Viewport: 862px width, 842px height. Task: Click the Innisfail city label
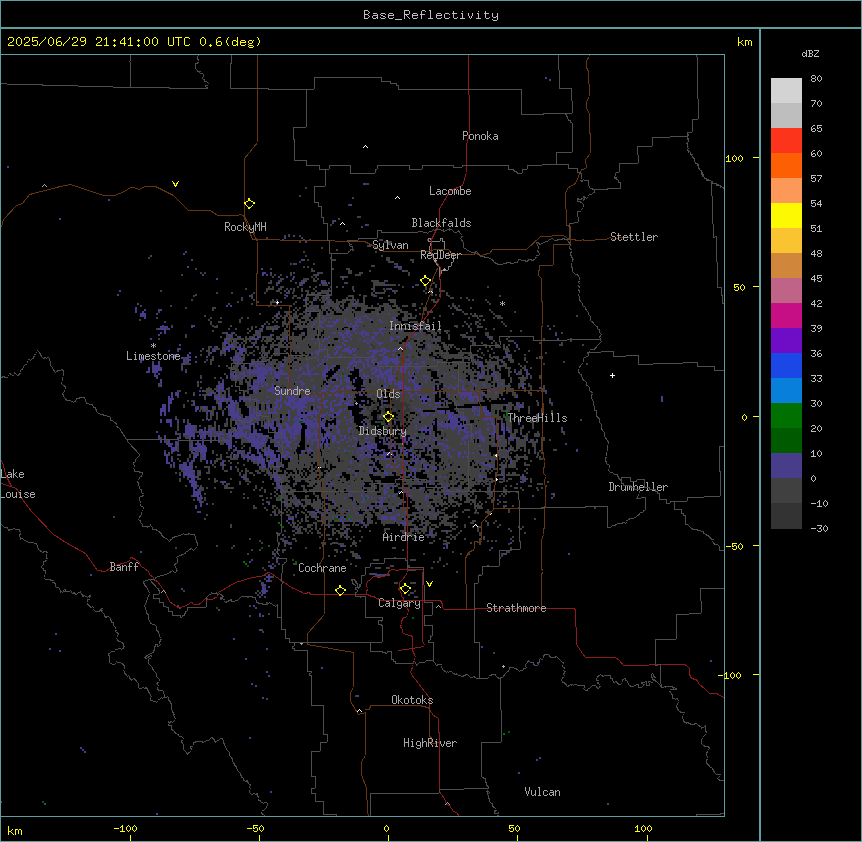415,326
